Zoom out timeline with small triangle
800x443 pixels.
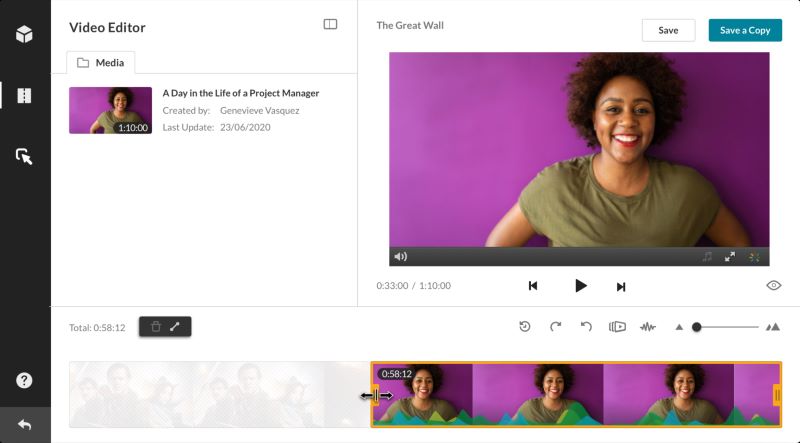pos(679,327)
